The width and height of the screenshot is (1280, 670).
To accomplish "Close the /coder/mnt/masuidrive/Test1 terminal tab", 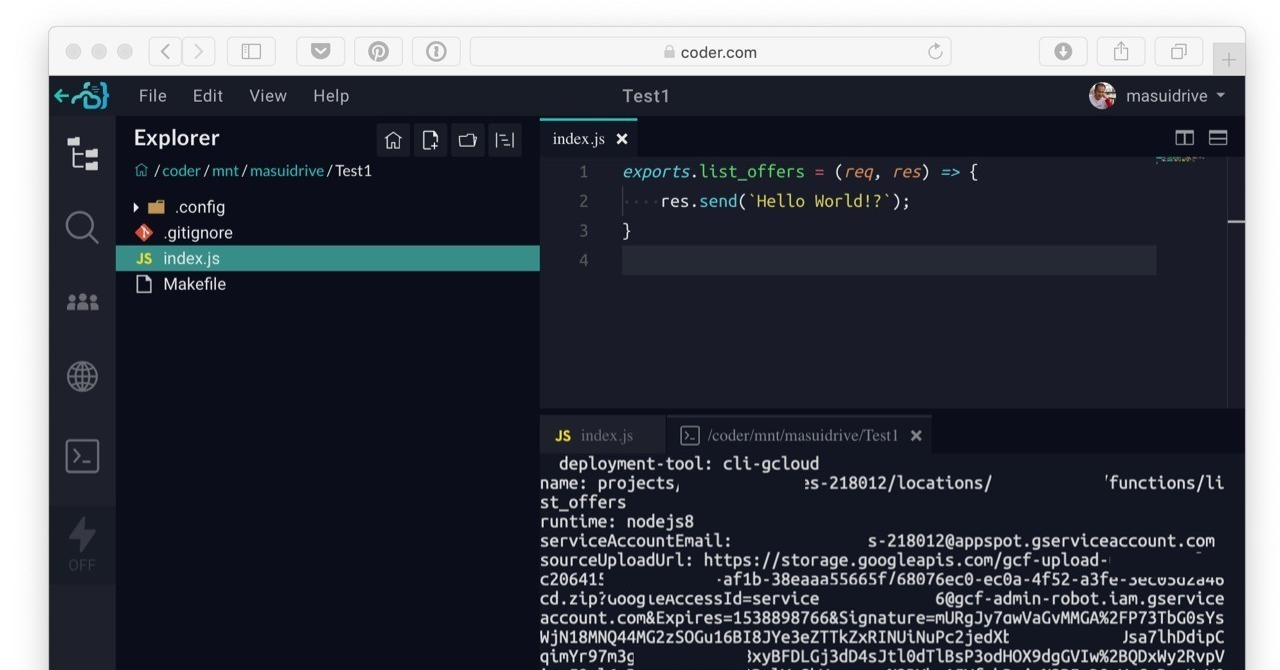I will (x=915, y=436).
